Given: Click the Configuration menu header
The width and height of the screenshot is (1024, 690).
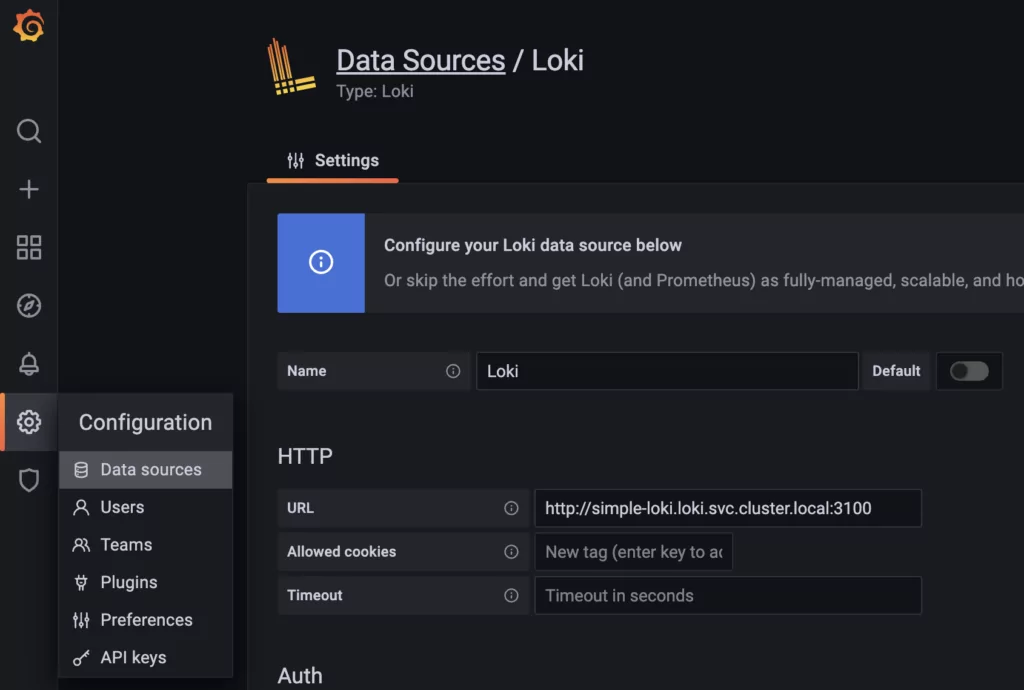Looking at the screenshot, I should (145, 422).
